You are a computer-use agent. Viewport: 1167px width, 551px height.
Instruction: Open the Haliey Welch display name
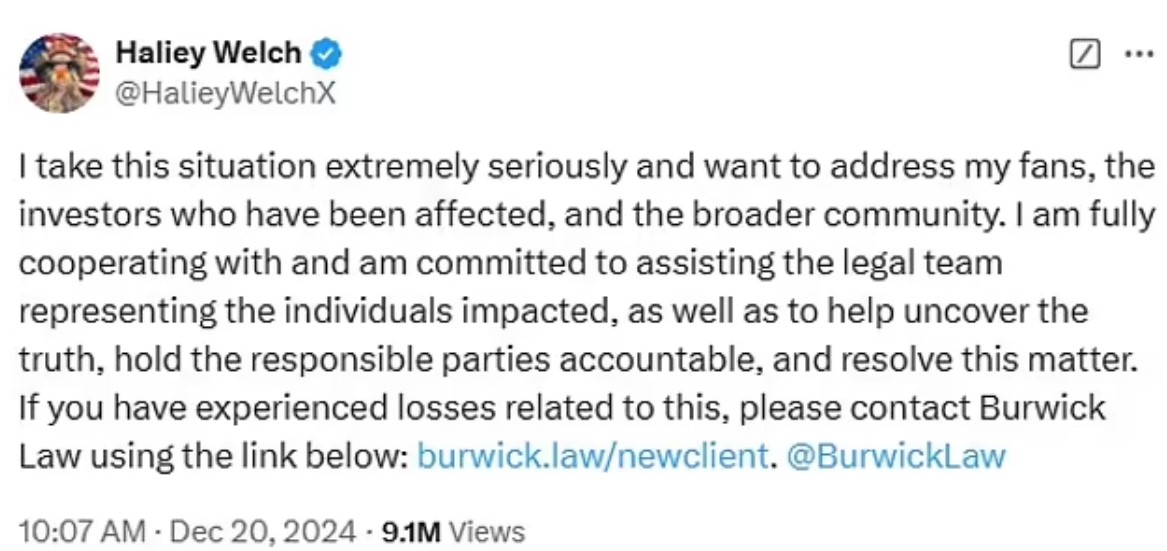(207, 53)
